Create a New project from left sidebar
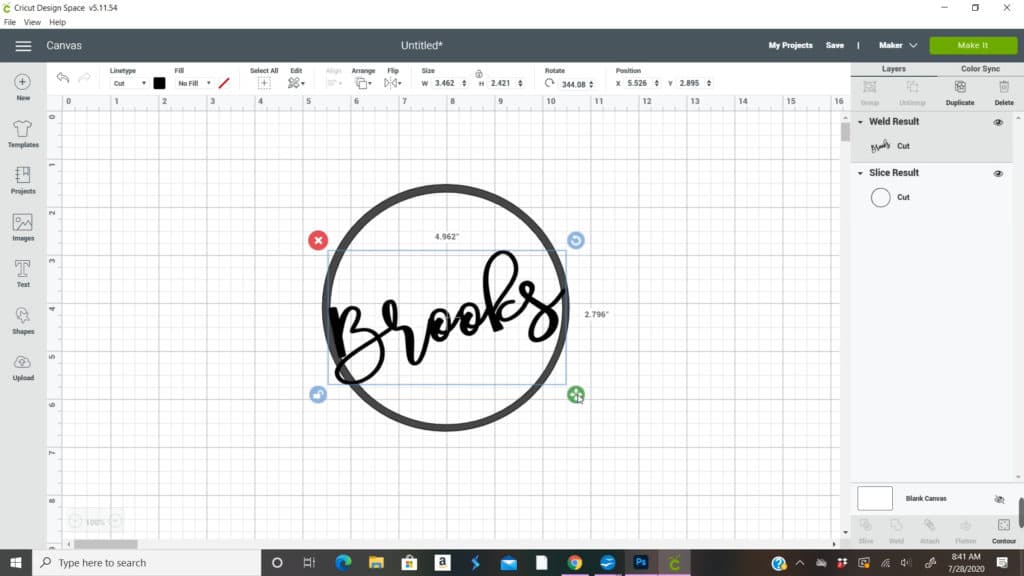Image resolution: width=1024 pixels, height=576 pixels. 23,87
